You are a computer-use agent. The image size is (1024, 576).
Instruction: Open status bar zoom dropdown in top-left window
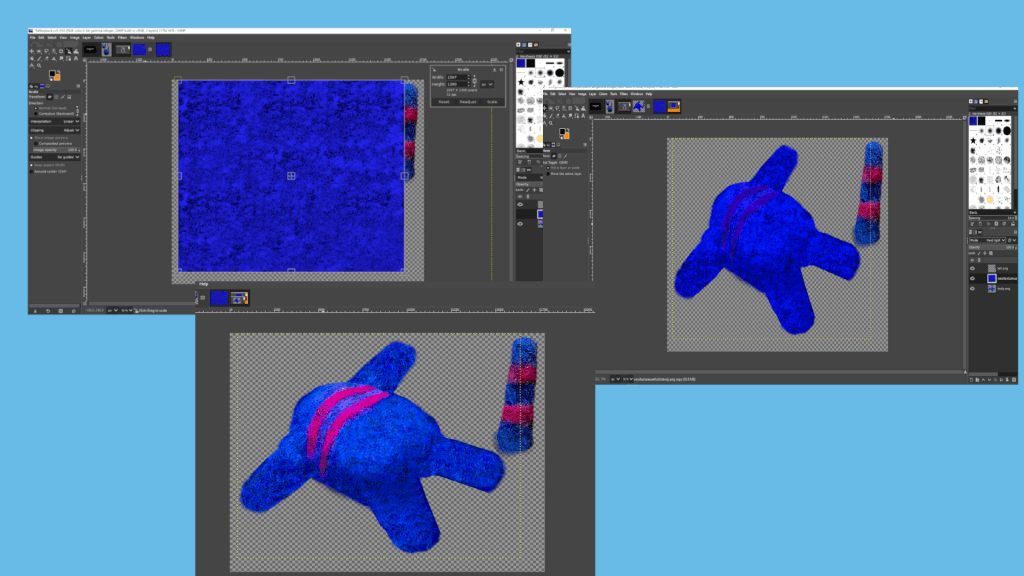126,310
